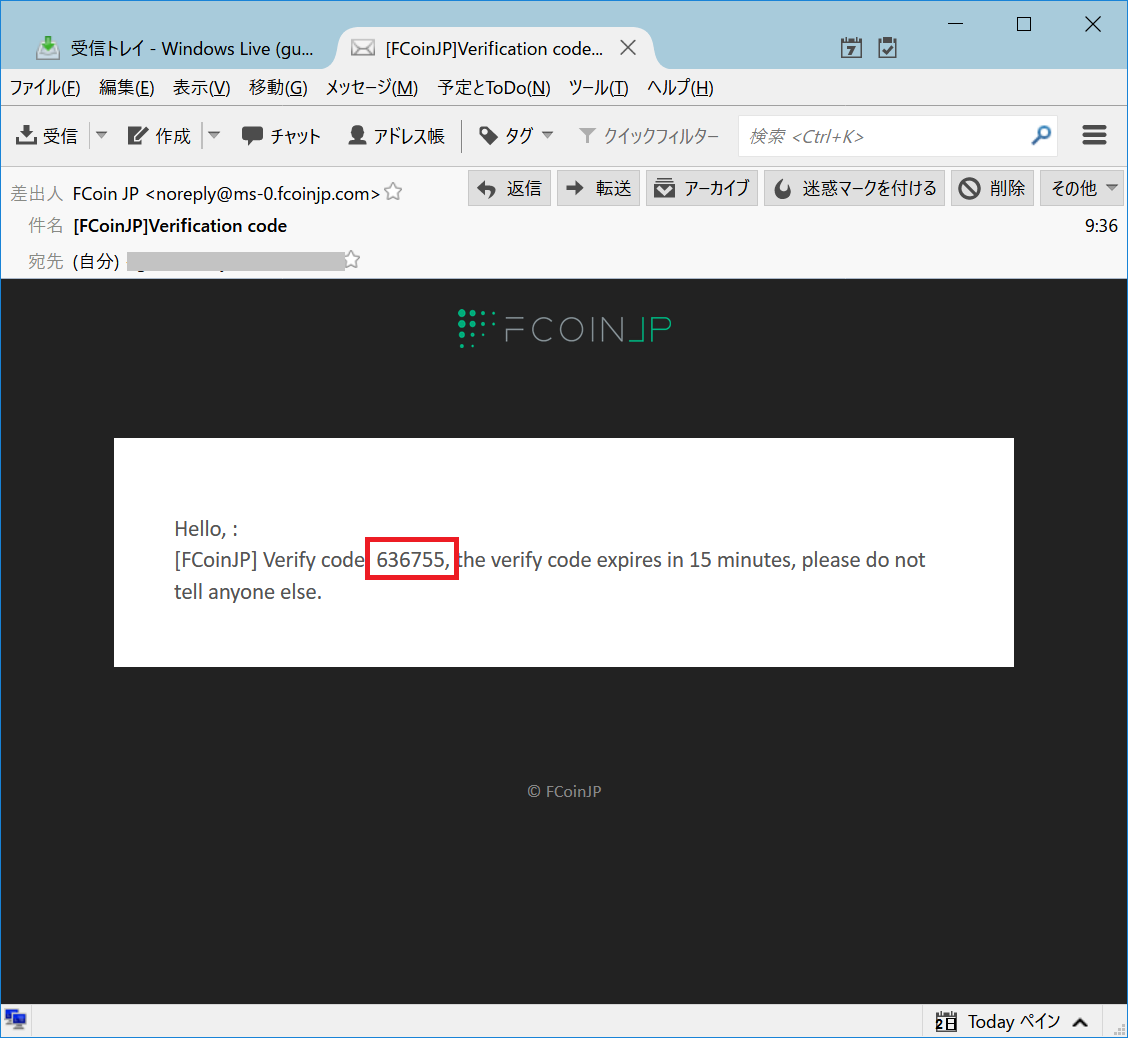Open the ツール(T) menu
Image resolution: width=1128 pixels, height=1038 pixels.
pyautogui.click(x=598, y=88)
